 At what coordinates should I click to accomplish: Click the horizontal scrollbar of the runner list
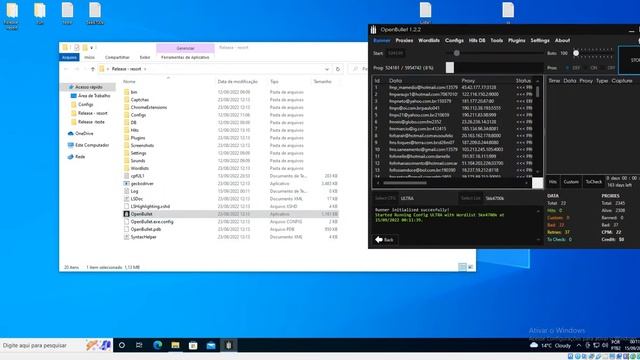pos(405,183)
